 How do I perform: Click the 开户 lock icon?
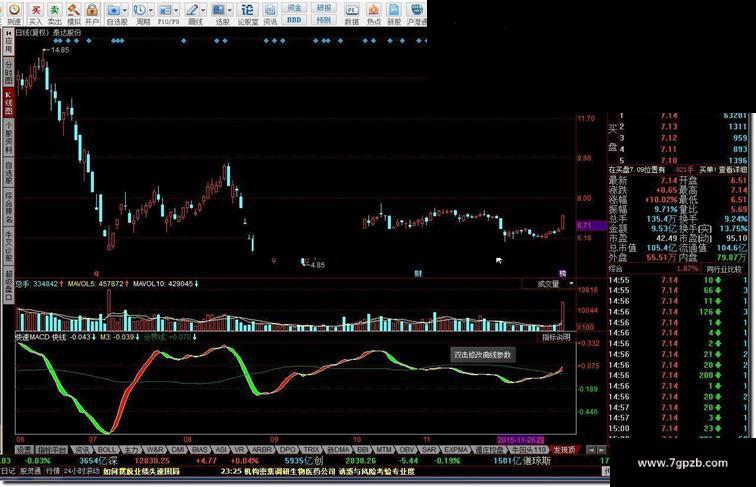coord(92,10)
